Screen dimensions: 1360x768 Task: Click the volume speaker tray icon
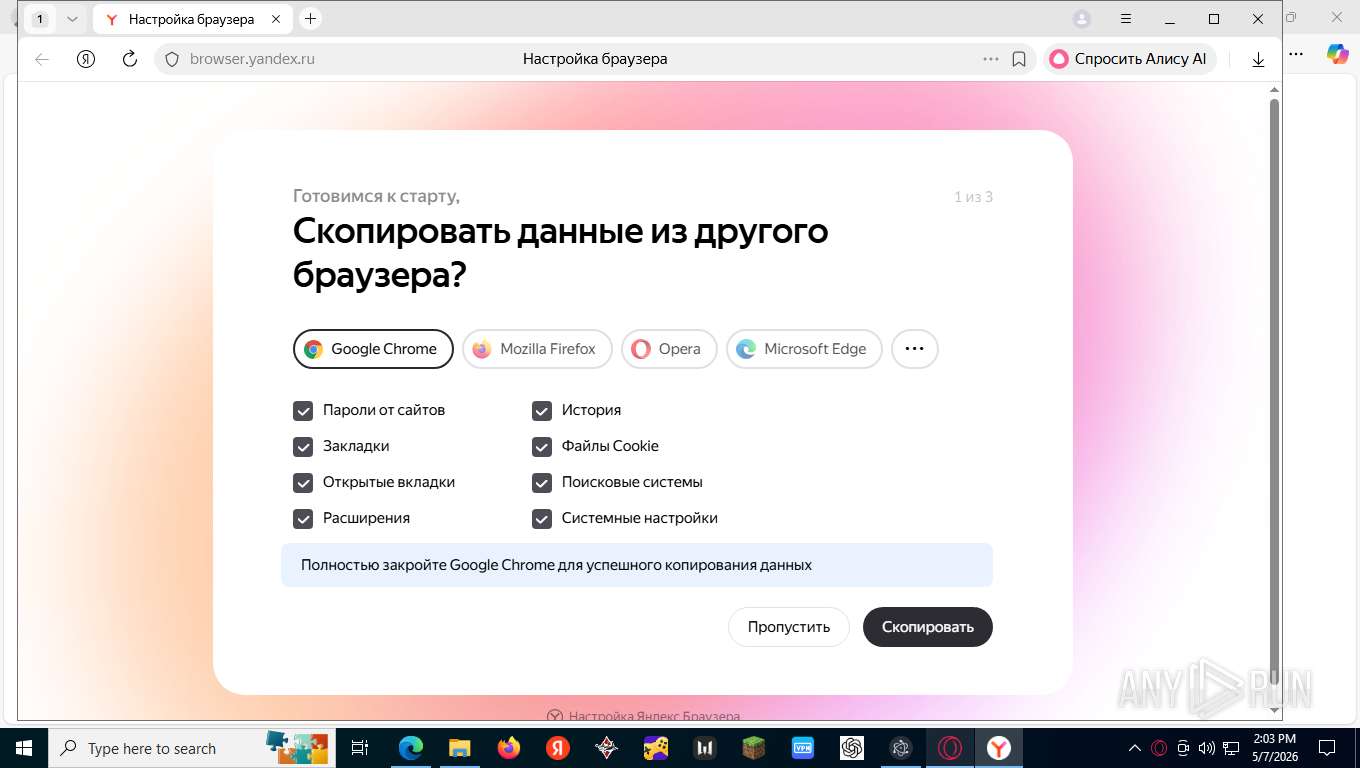(x=1207, y=748)
